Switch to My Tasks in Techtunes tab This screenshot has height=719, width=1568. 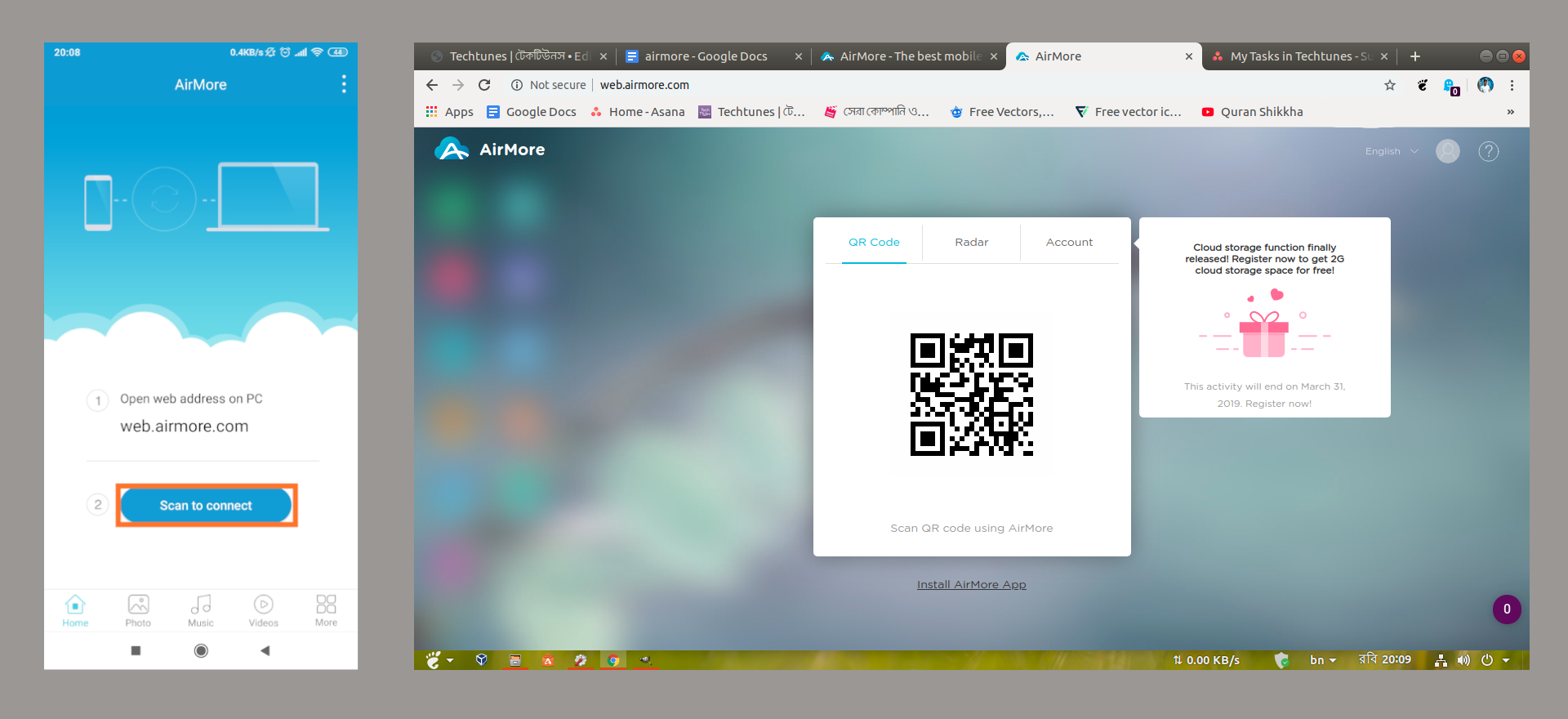pos(1299,56)
